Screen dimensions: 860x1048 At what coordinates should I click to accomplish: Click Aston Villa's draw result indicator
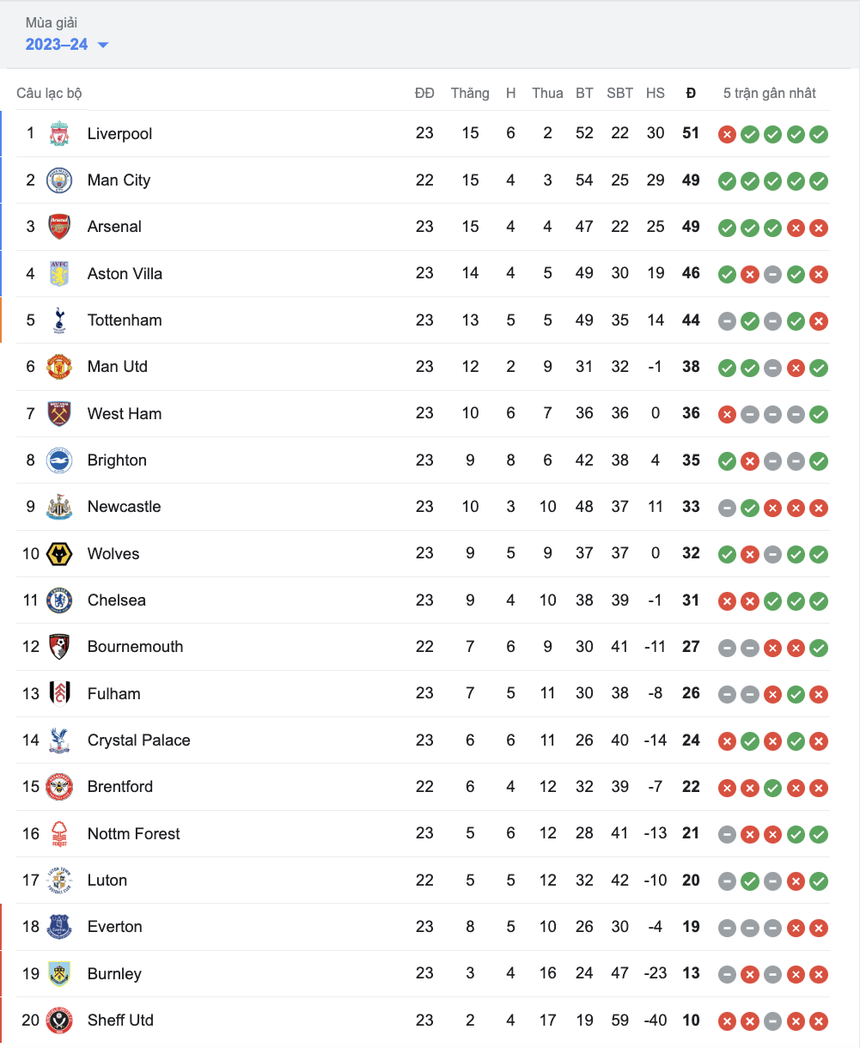click(771, 274)
